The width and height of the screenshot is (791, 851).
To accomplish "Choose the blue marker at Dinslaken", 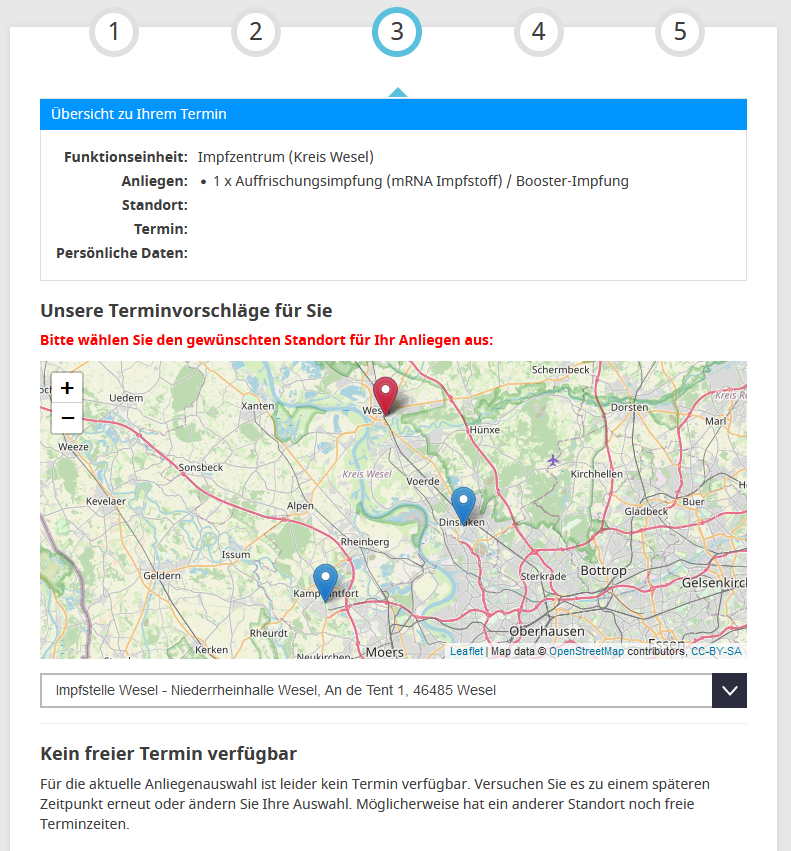I will tap(464, 505).
